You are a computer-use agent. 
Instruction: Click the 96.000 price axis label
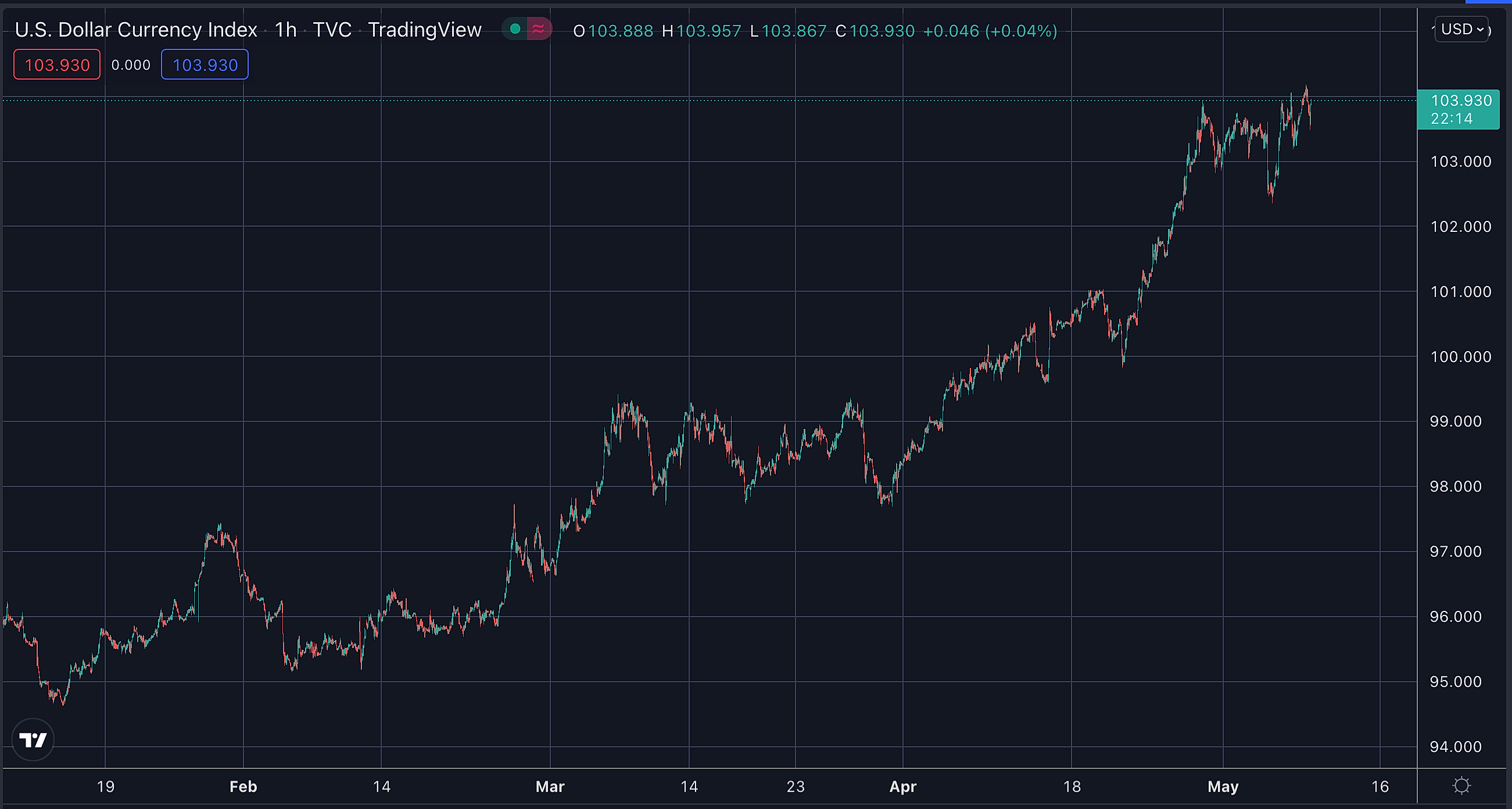point(1456,617)
